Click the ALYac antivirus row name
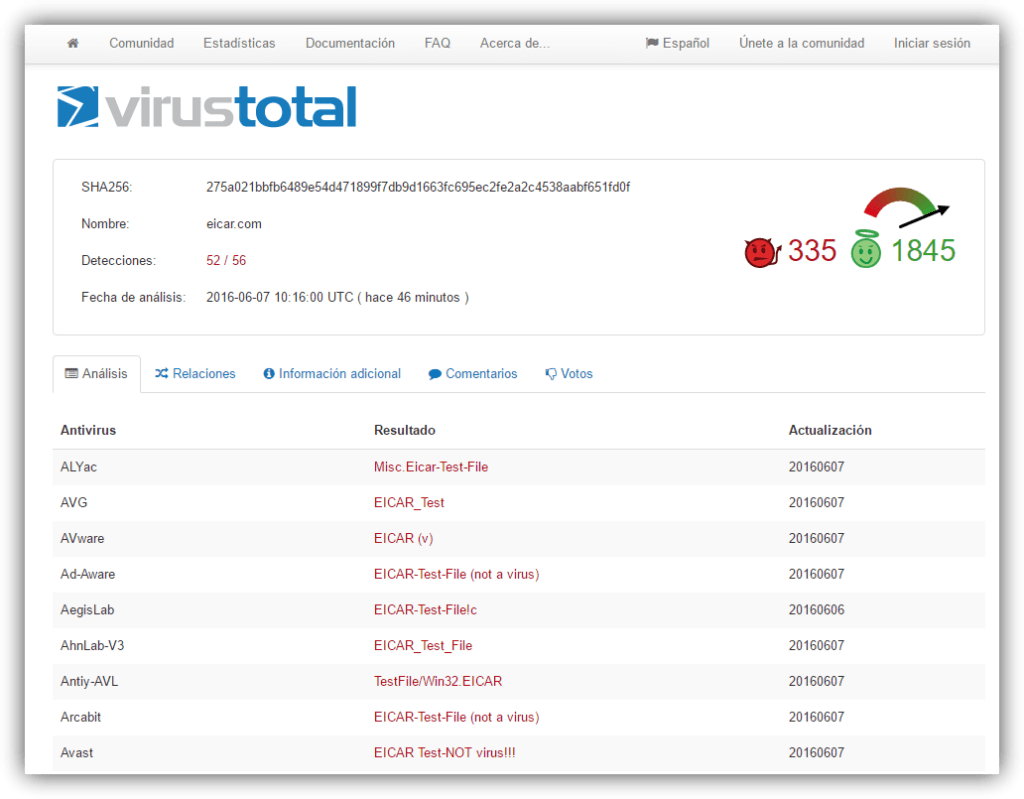The image size is (1024, 799). pos(78,467)
